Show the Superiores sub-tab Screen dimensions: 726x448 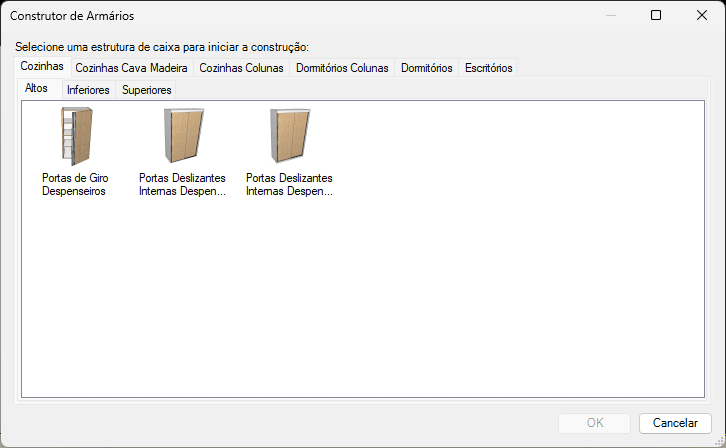tap(146, 90)
